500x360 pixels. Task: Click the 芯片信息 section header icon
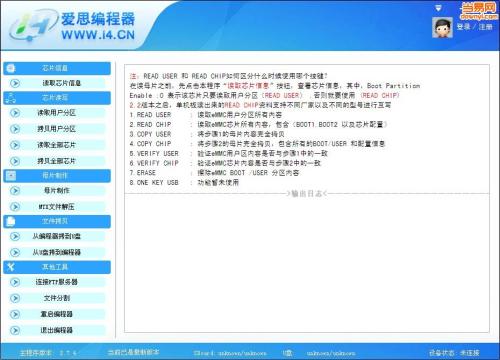coord(11,68)
